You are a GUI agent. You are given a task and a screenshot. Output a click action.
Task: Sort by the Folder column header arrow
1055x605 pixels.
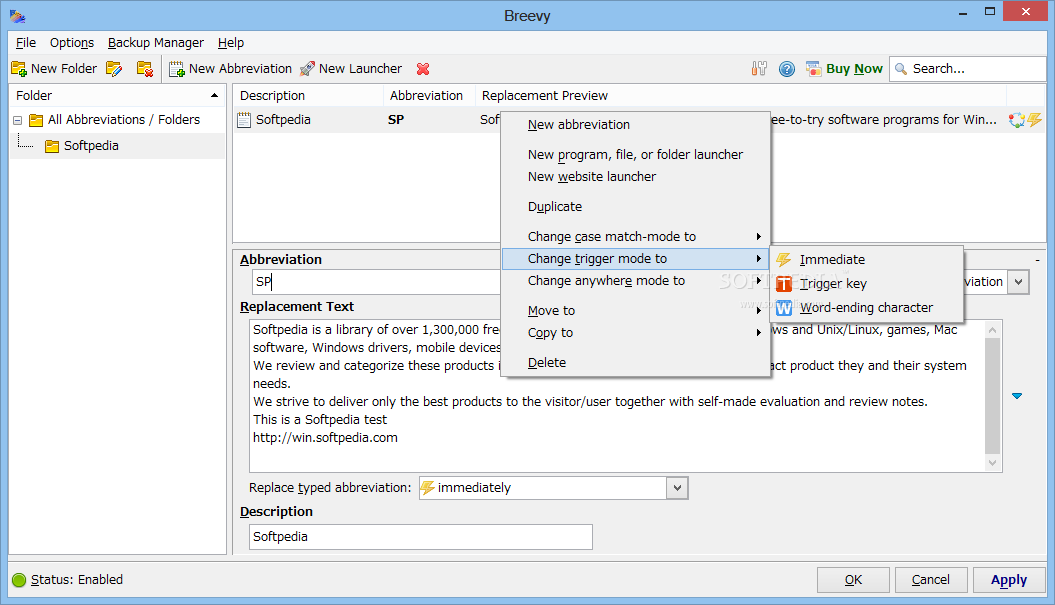click(x=215, y=96)
